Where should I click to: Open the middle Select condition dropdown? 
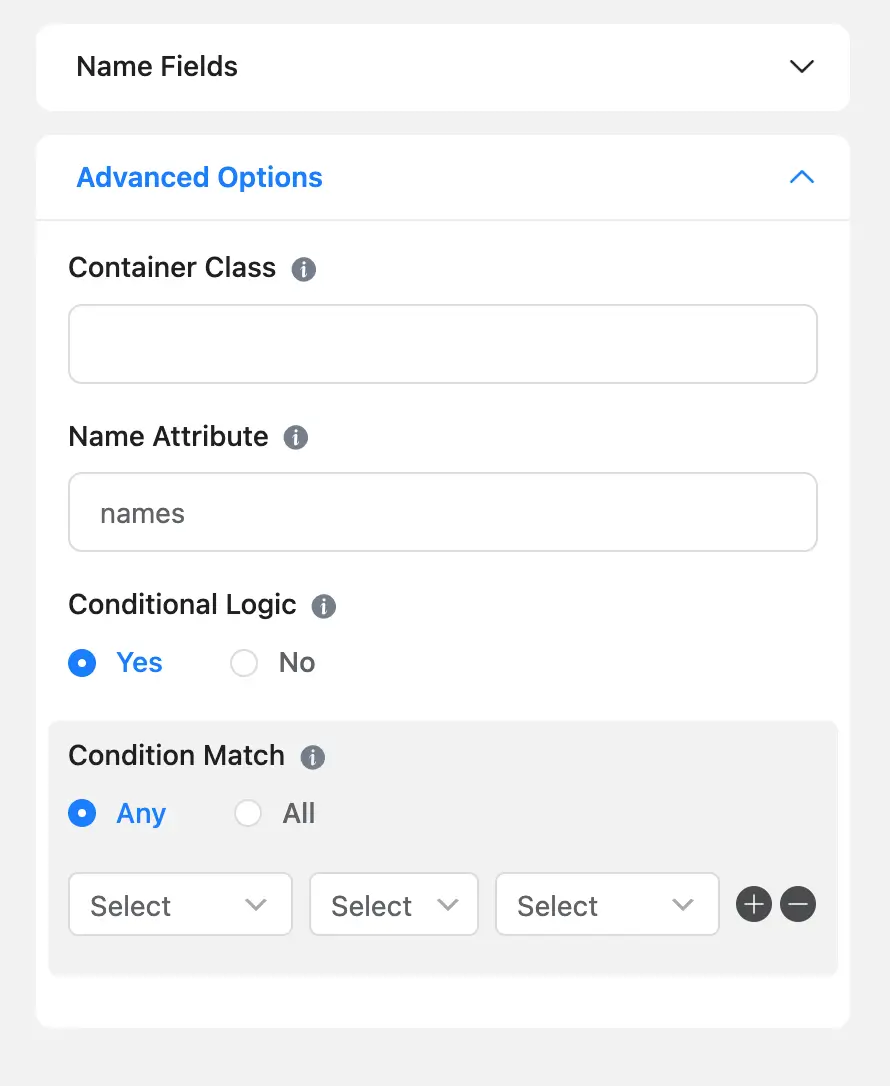coord(393,904)
